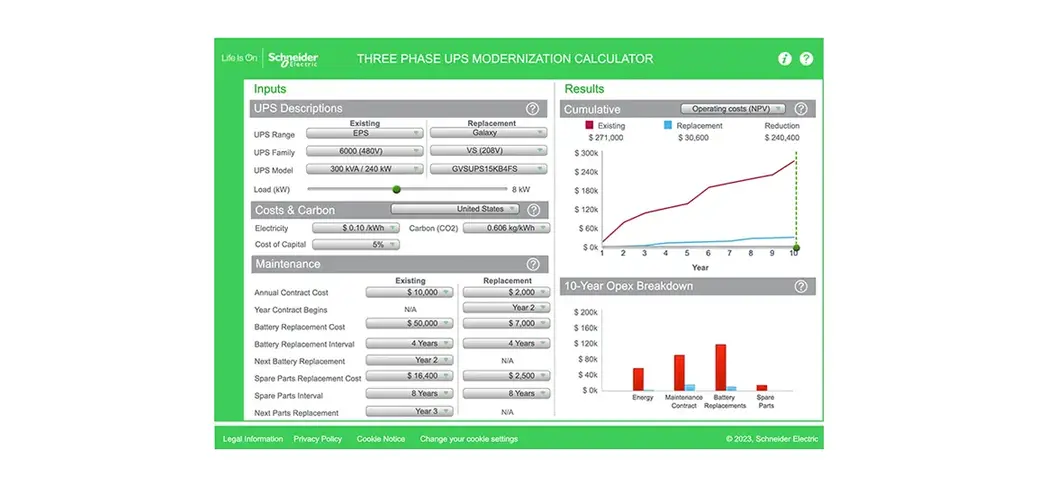
Task: Click the year 10 marker on Cumulative chart
Action: coord(796,248)
